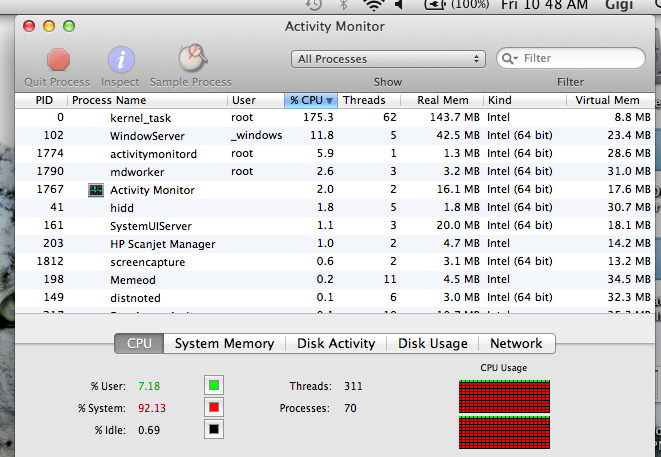661x457 pixels.
Task: Switch to the System Memory tab
Action: pyautogui.click(x=224, y=344)
